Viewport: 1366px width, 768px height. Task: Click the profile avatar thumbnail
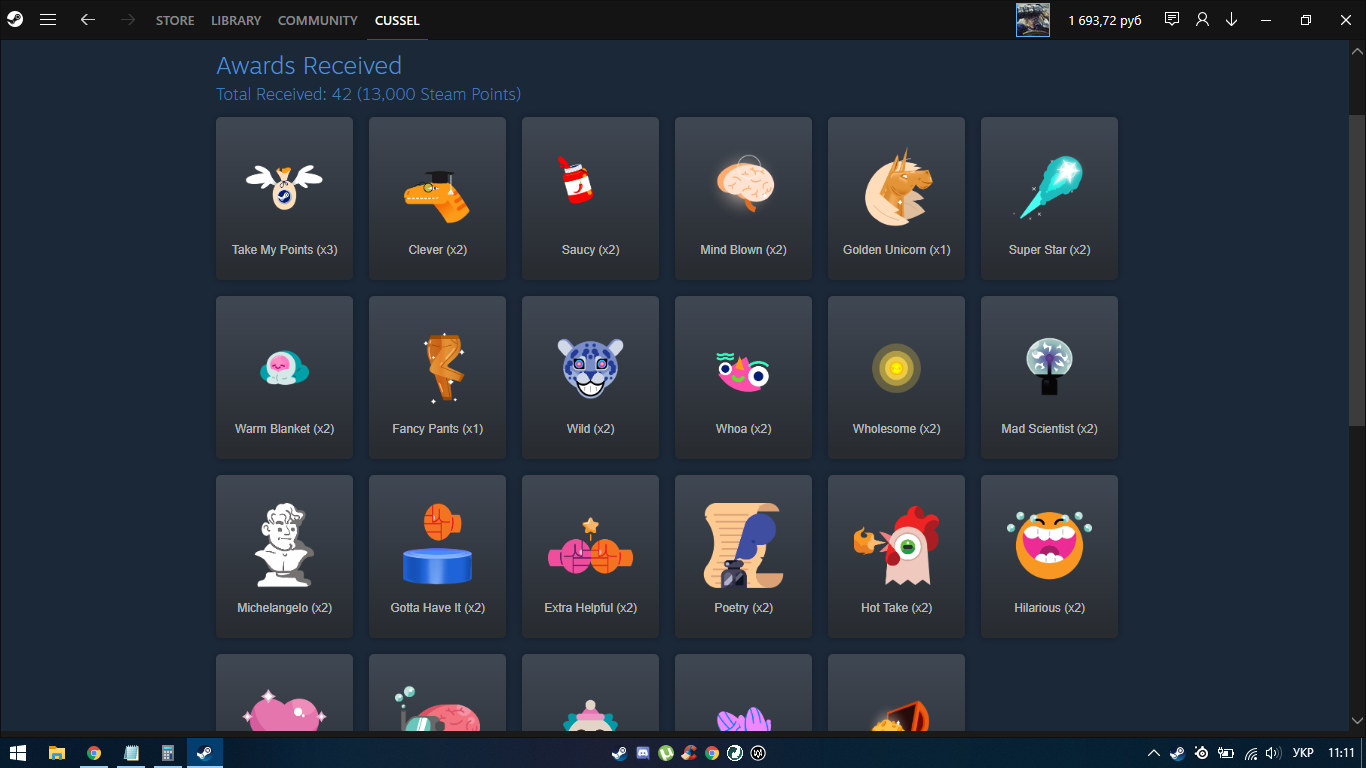[x=1033, y=20]
